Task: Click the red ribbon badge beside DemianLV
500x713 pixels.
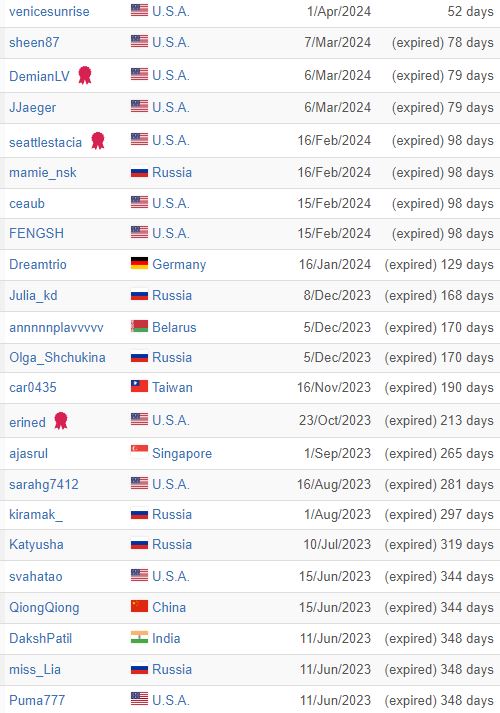Action: pos(85,75)
